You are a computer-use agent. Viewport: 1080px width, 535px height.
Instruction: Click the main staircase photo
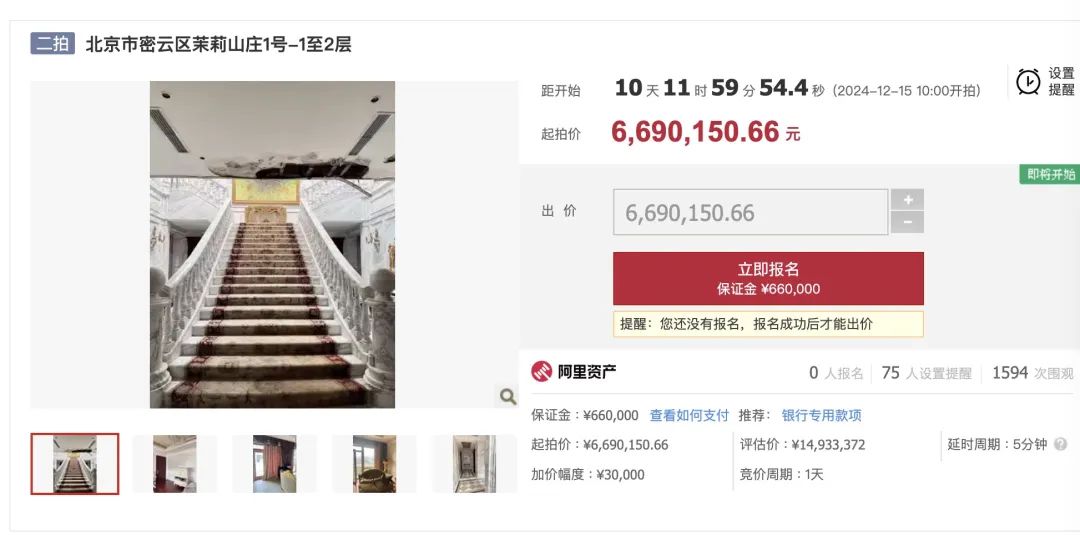tap(272, 244)
